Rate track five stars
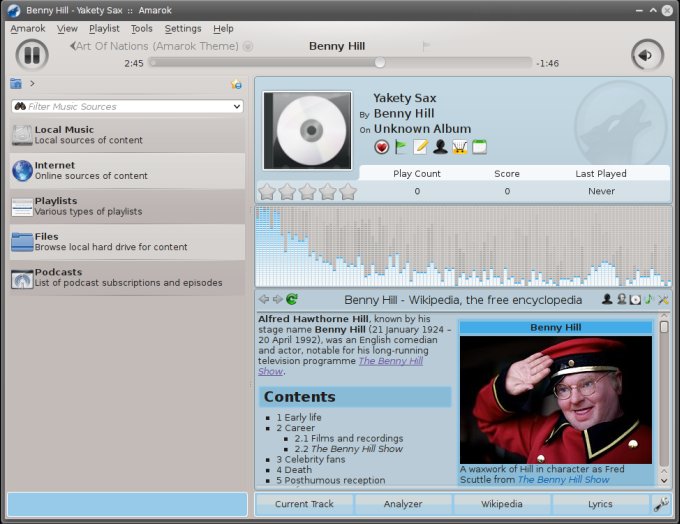680x524 pixels. (x=348, y=191)
